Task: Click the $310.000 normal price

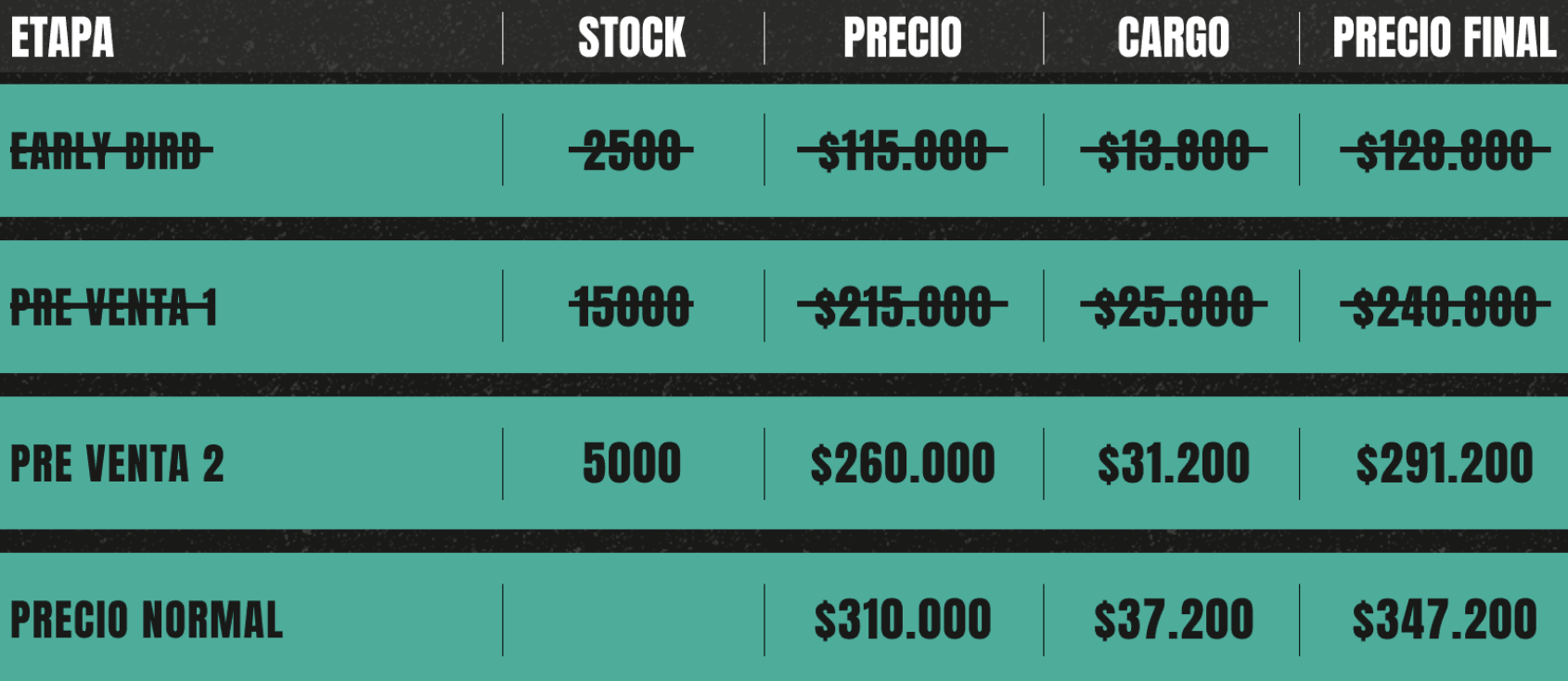Action: pyautogui.click(x=903, y=620)
